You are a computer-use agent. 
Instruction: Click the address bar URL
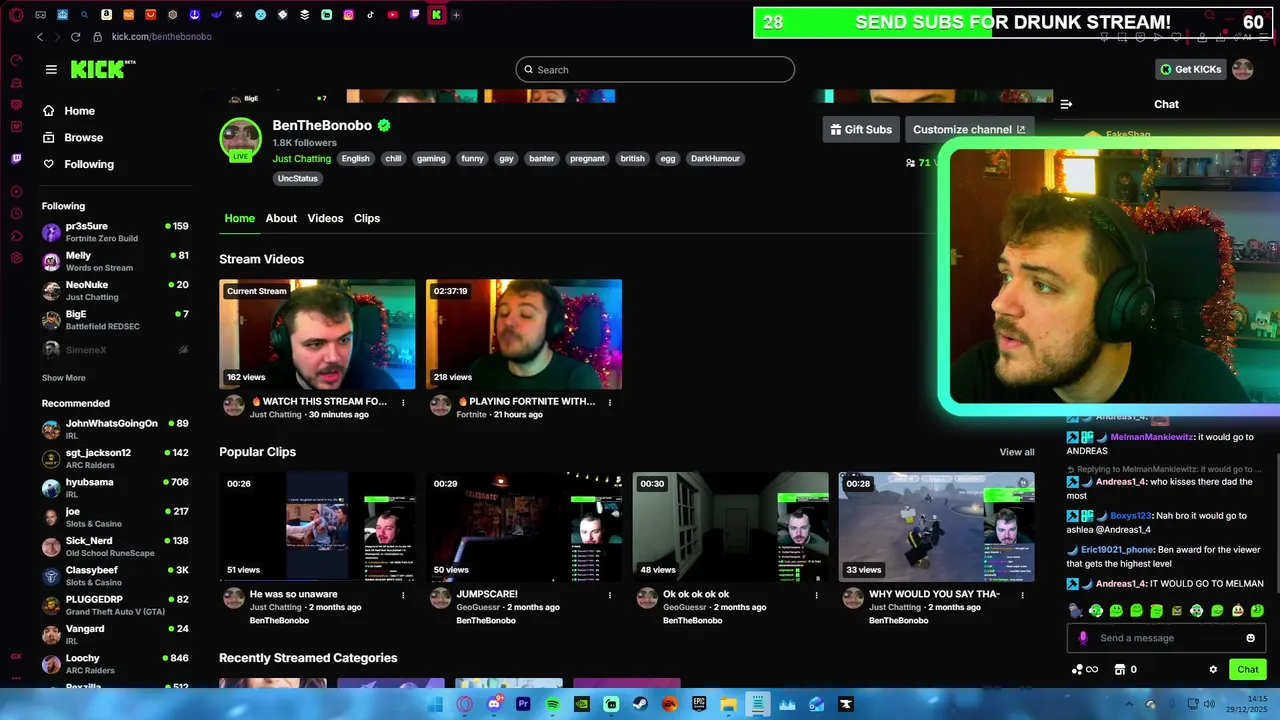161,37
